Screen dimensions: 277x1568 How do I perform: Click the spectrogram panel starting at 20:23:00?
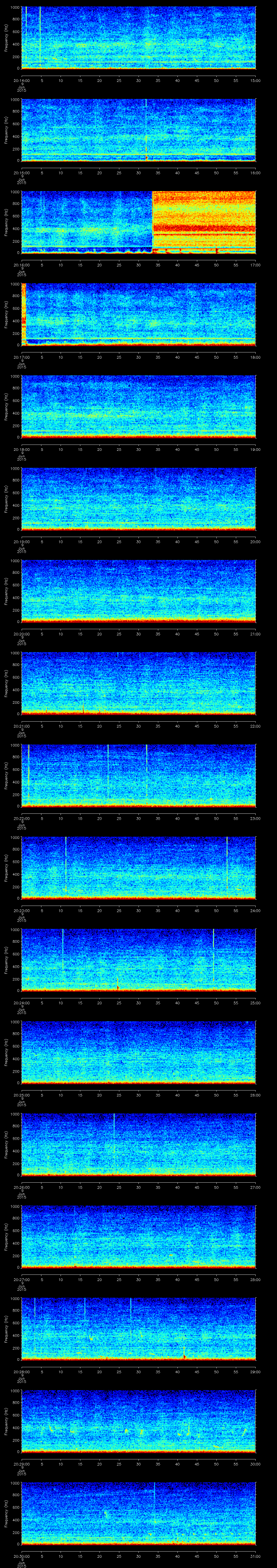pyautogui.click(x=139, y=868)
